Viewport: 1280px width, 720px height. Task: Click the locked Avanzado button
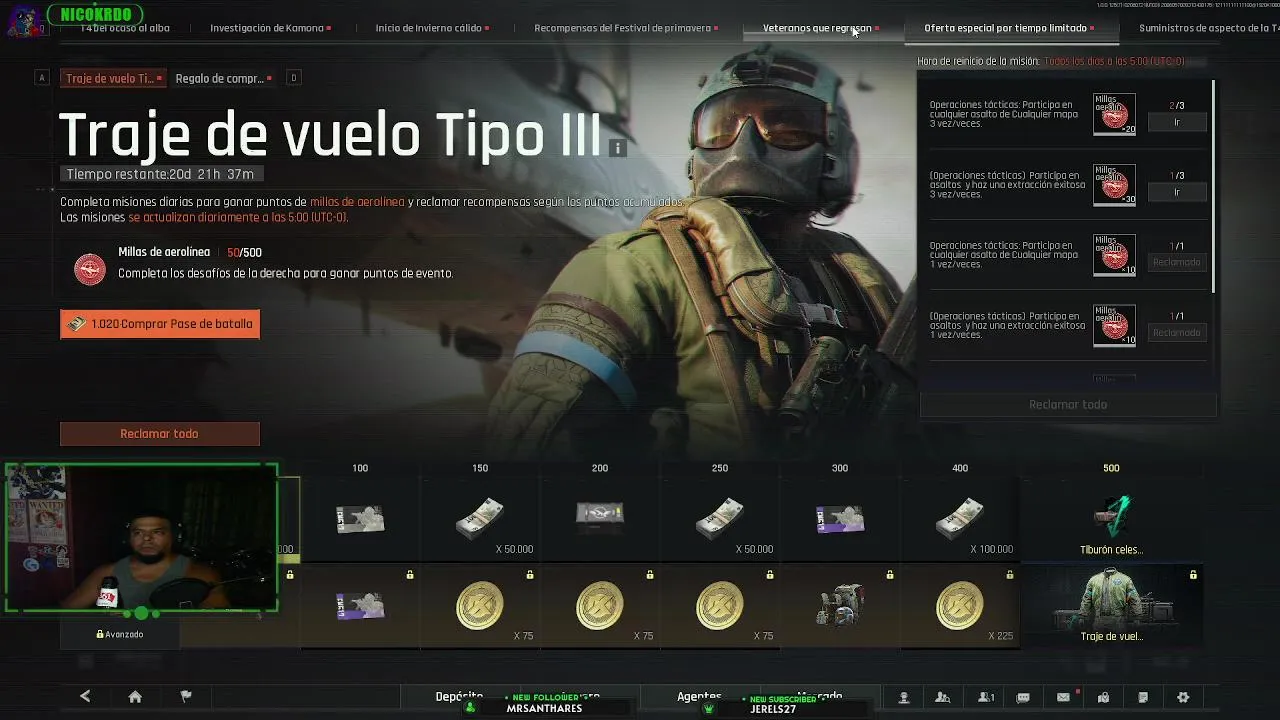pyautogui.click(x=120, y=634)
